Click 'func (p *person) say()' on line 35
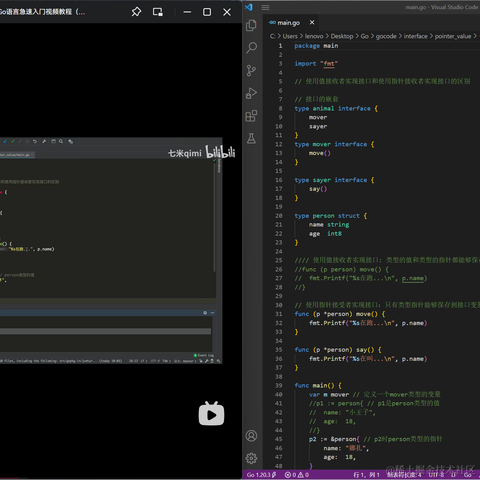Screen dimensions: 480x480 pyautogui.click(x=334, y=350)
